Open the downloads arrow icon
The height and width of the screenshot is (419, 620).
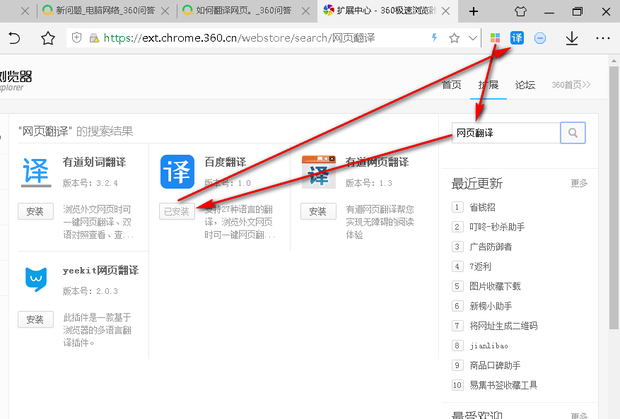(572, 38)
